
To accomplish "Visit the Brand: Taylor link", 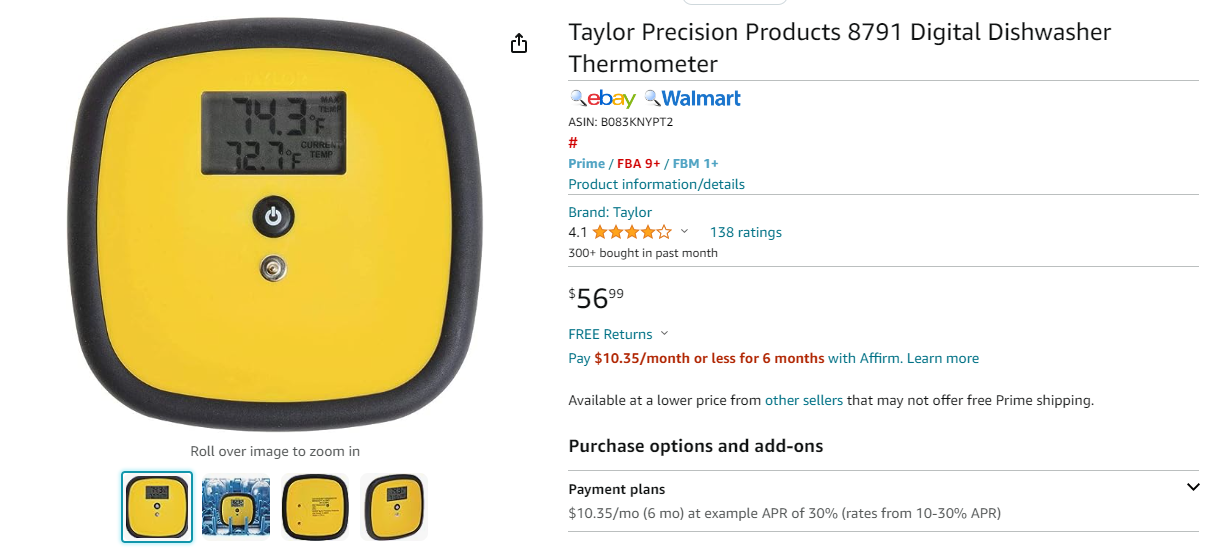I will click(610, 212).
